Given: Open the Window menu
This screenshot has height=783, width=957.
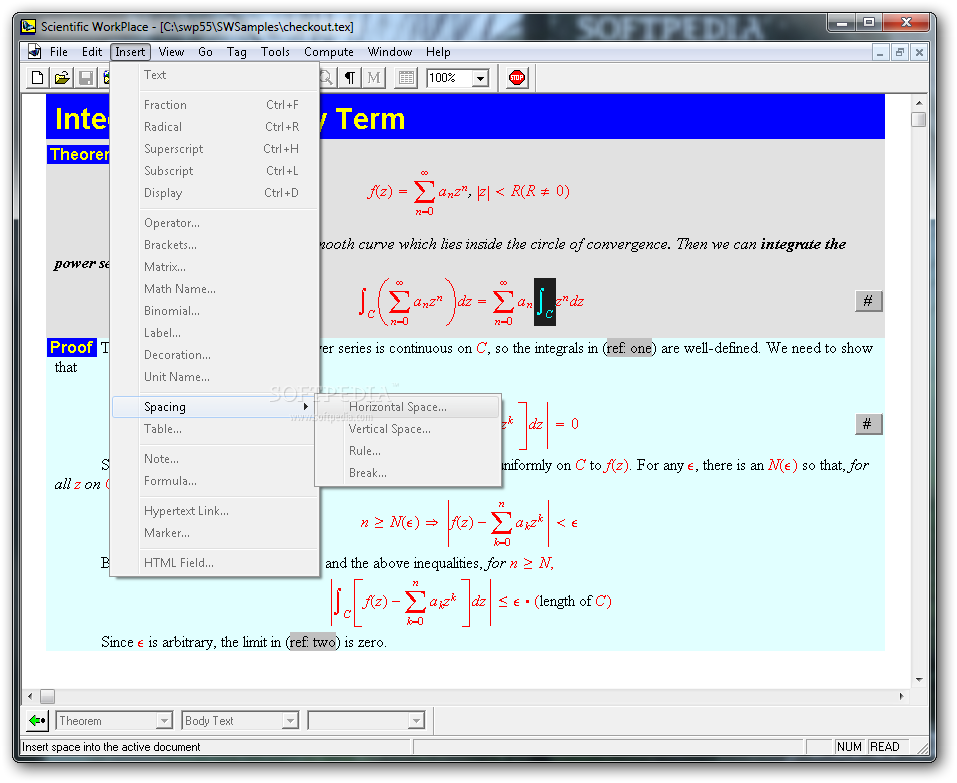Looking at the screenshot, I should click(x=389, y=52).
